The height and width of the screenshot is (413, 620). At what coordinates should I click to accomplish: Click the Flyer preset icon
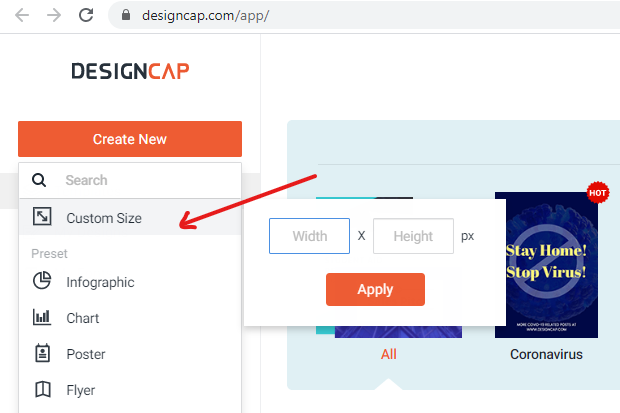42,390
